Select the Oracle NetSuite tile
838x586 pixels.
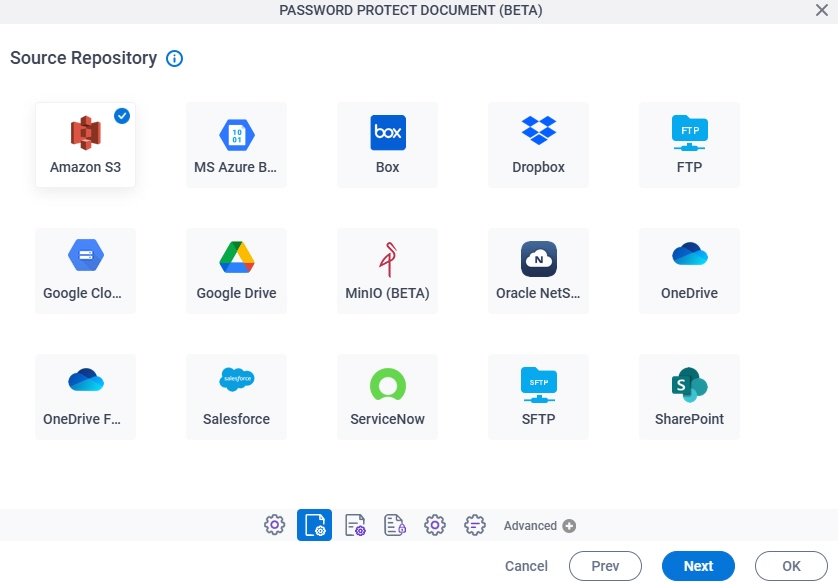click(x=538, y=271)
